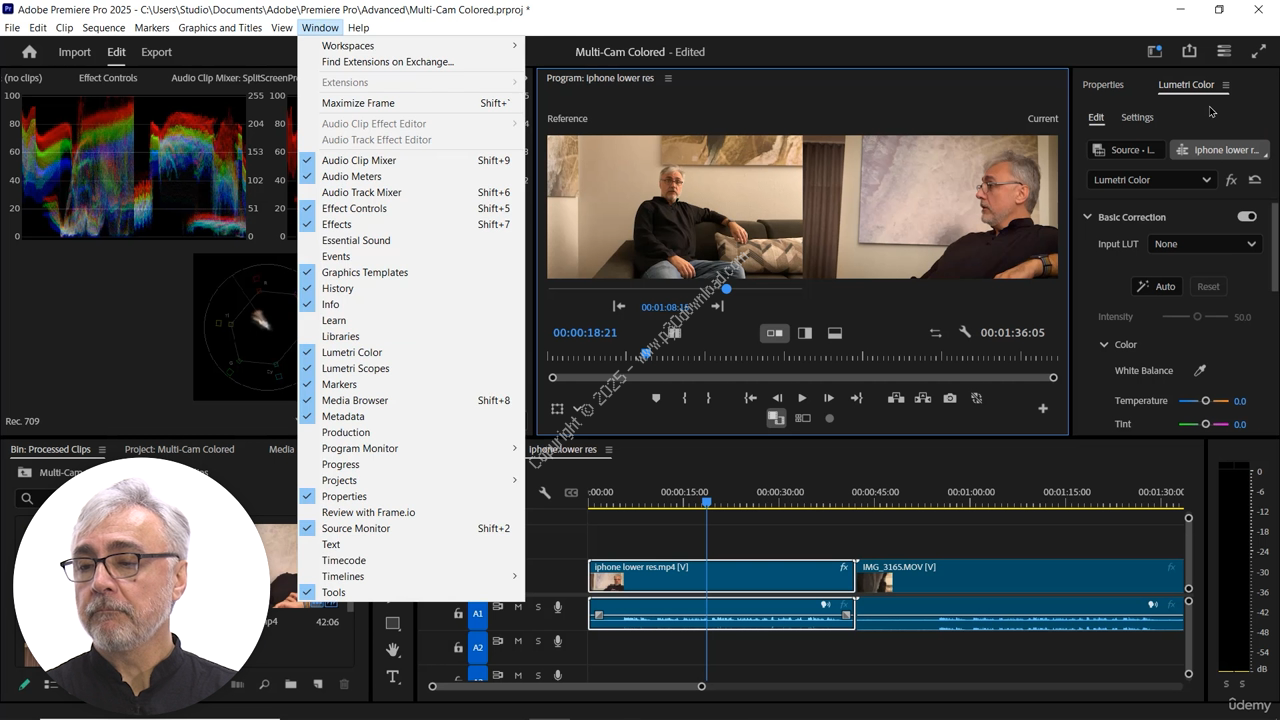Viewport: 1280px width, 720px height.
Task: Open Essential Sound from Window menu
Action: [411, 240]
